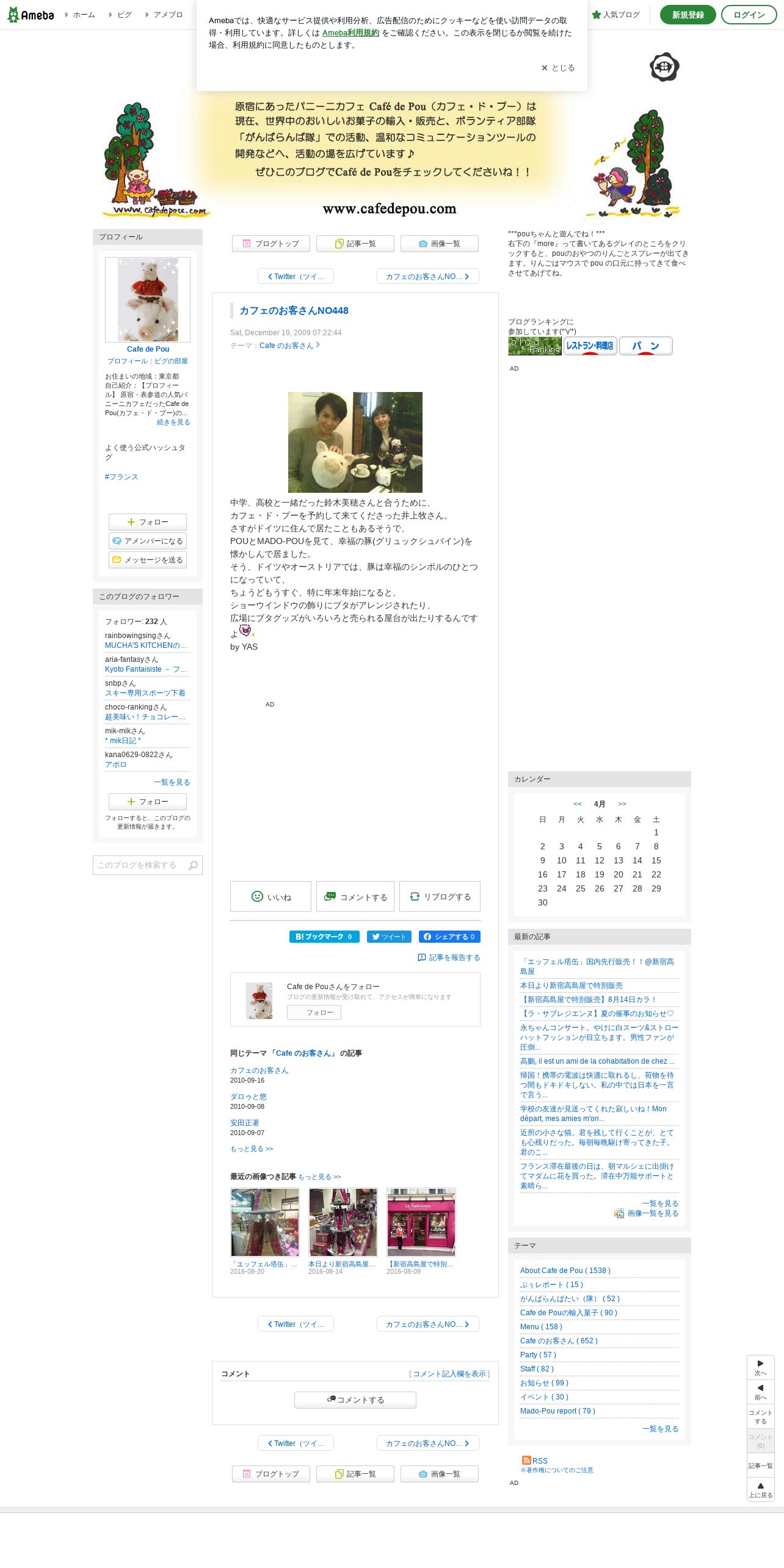Screen dimensions: 784x1568
Task: Click the Twitter ツイート button
Action: (x=389, y=937)
